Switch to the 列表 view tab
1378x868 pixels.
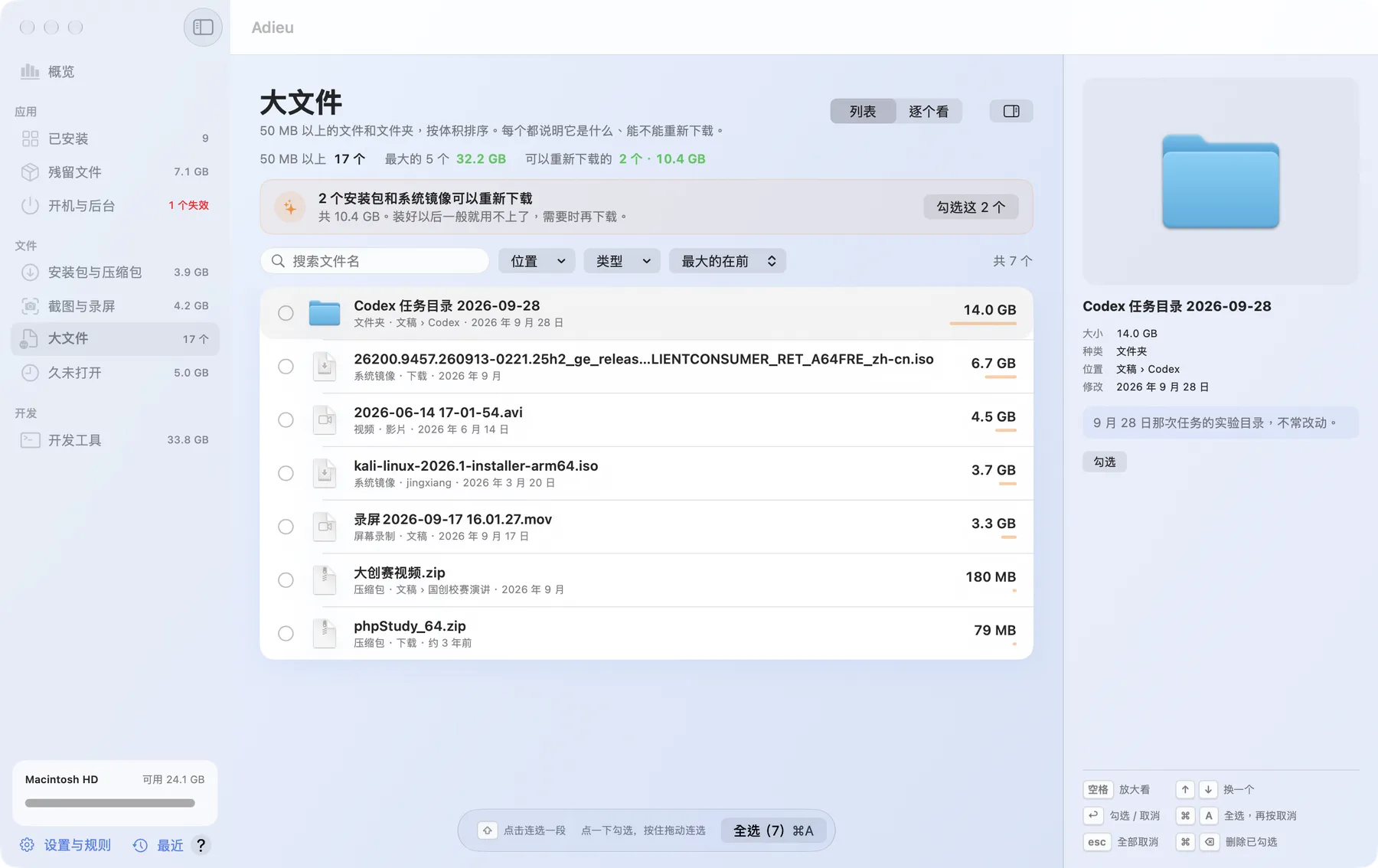click(x=863, y=111)
